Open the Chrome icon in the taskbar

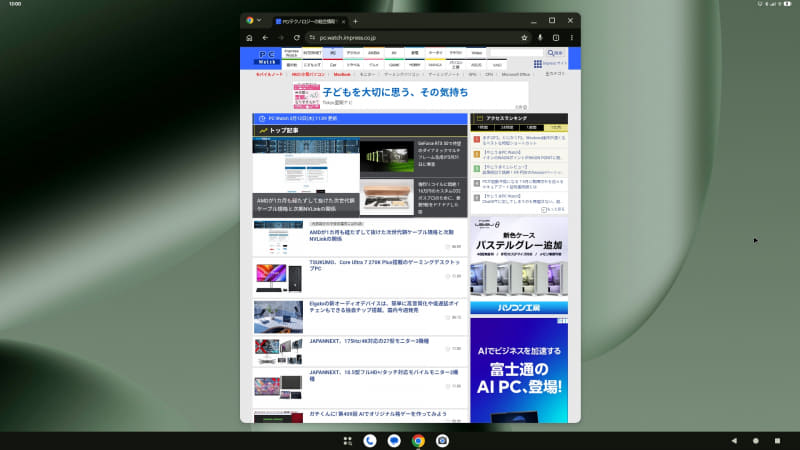[418, 441]
